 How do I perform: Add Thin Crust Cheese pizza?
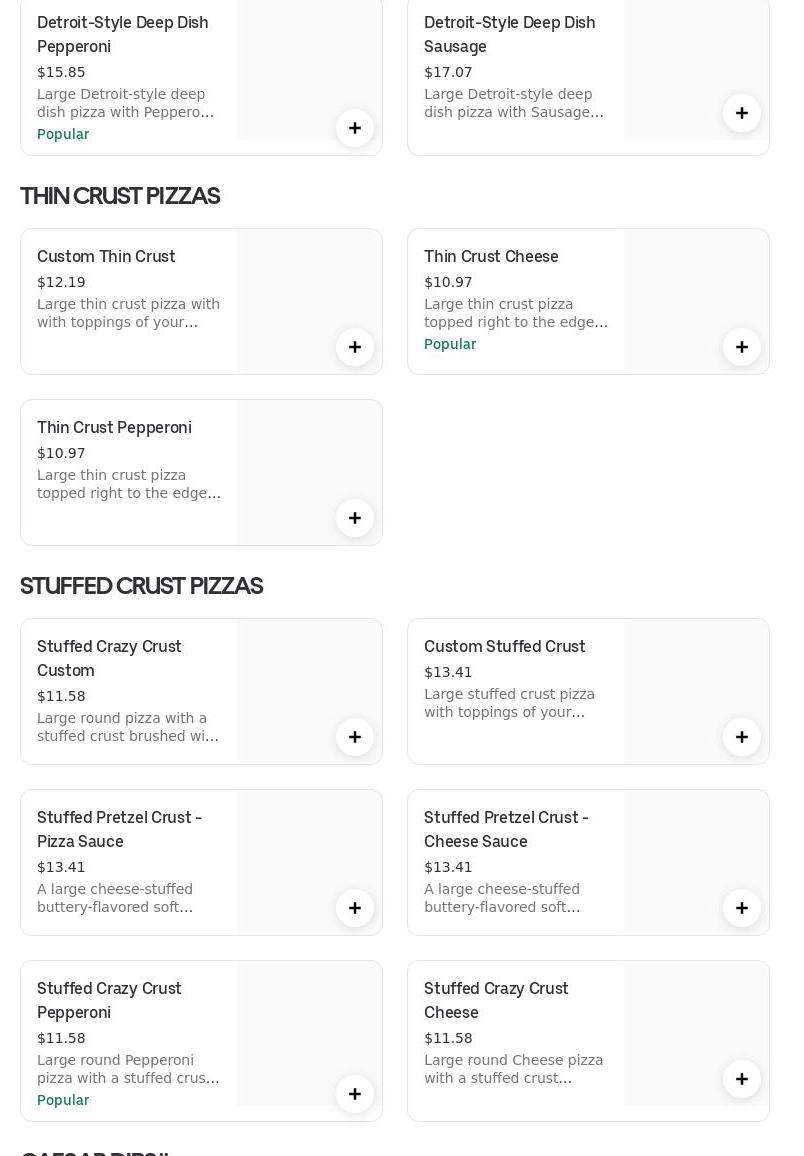tap(742, 347)
